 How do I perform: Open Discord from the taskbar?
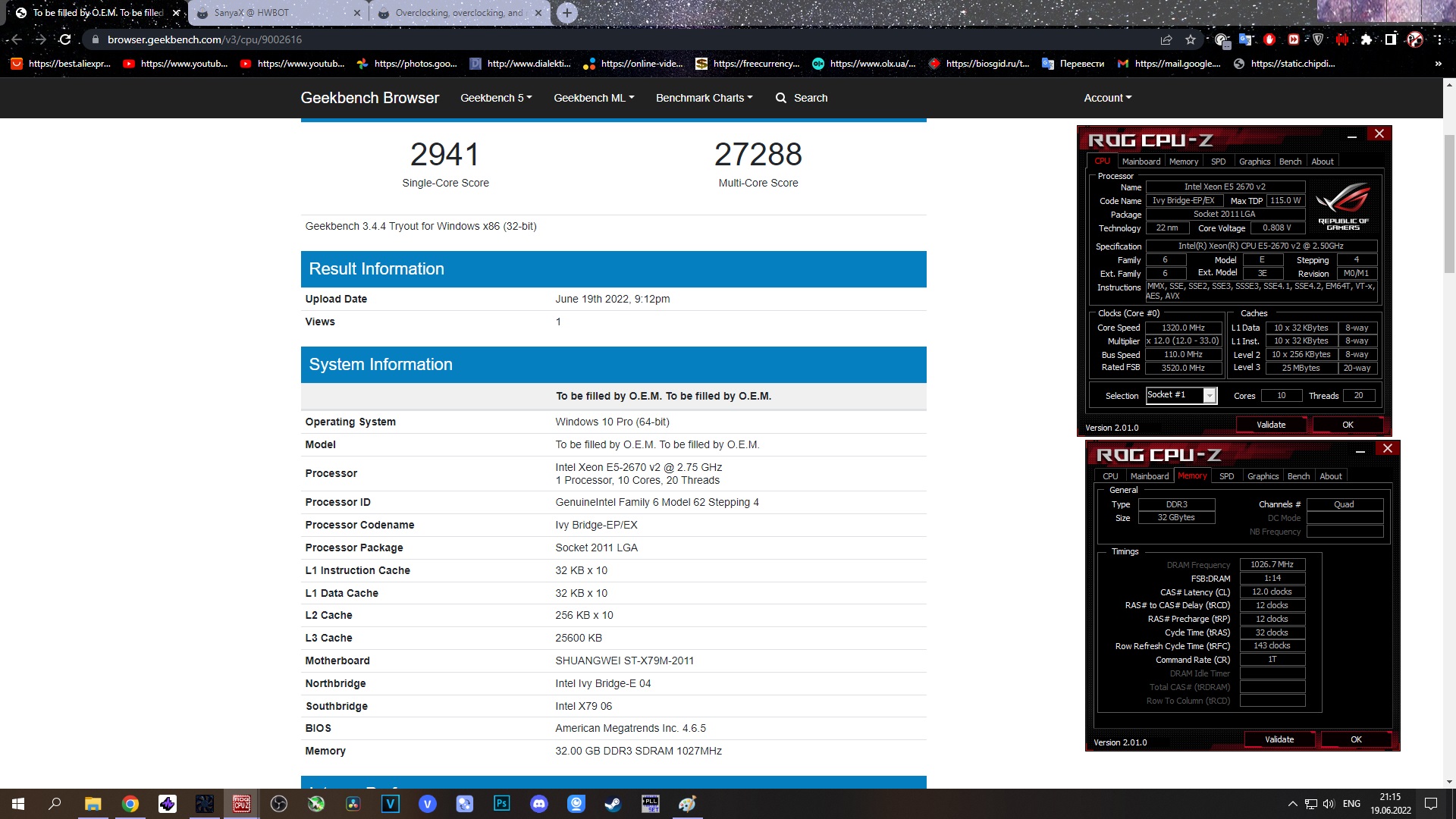(x=539, y=804)
